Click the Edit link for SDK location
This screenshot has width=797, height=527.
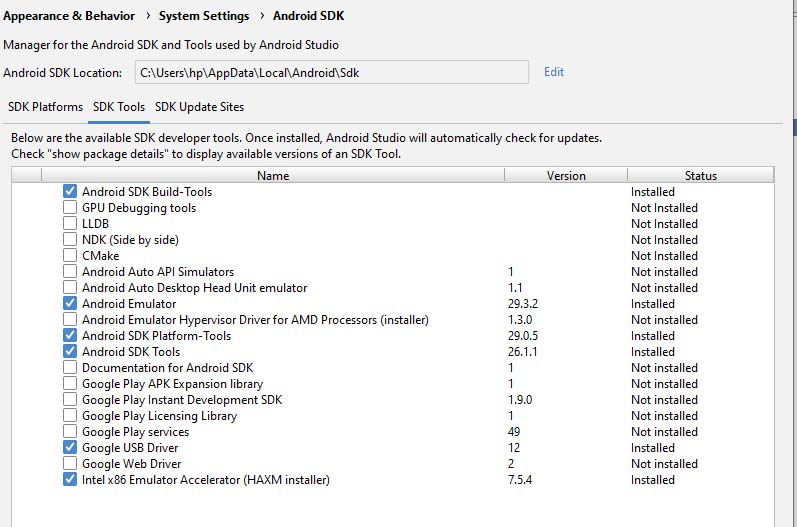coord(554,72)
